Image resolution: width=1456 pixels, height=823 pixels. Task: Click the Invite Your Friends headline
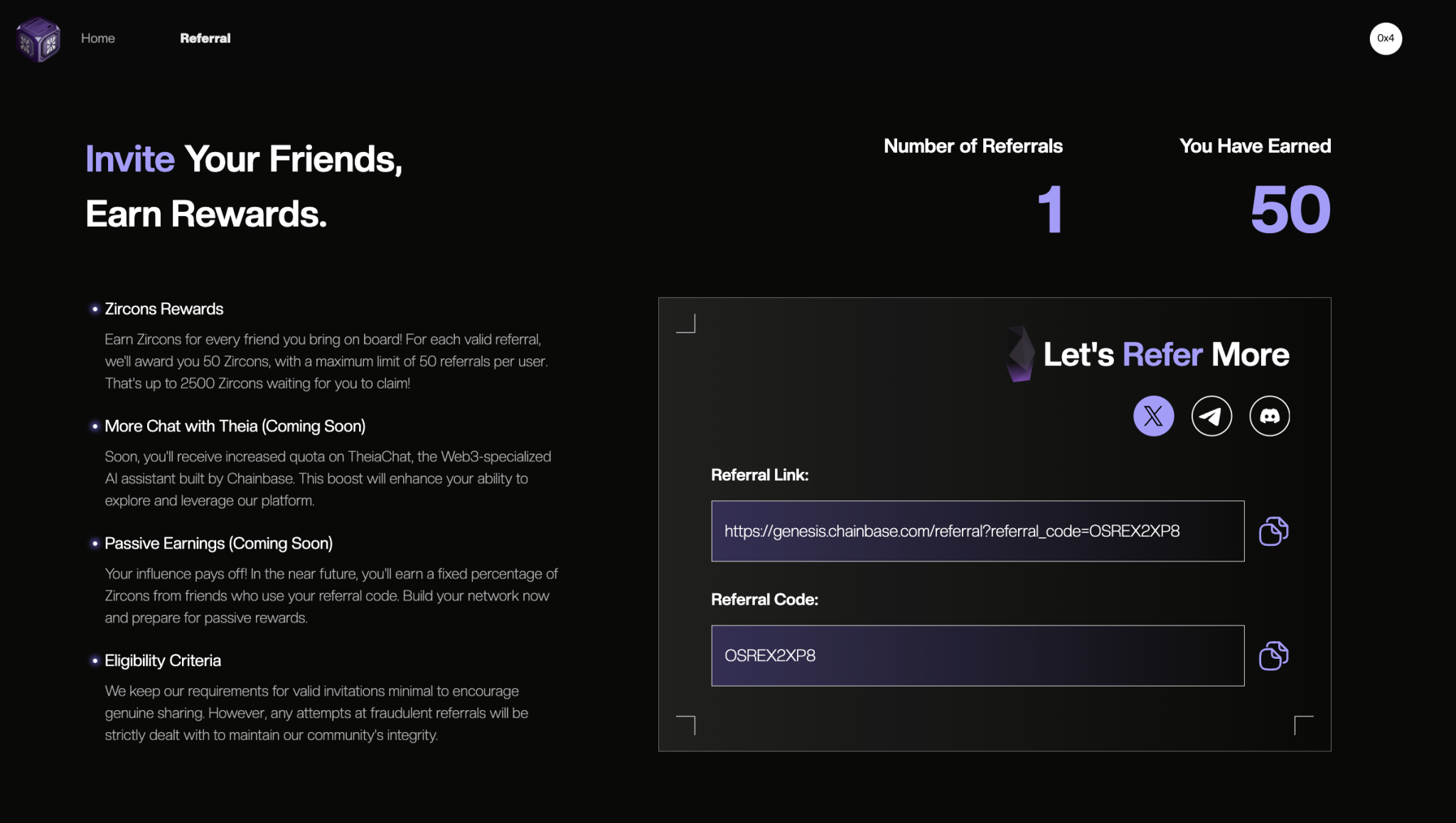click(244, 159)
